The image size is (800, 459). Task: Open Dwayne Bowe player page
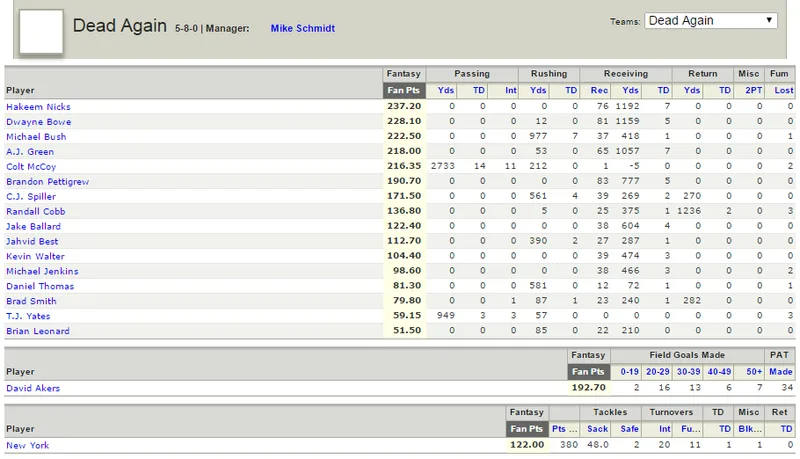[x=39, y=122]
